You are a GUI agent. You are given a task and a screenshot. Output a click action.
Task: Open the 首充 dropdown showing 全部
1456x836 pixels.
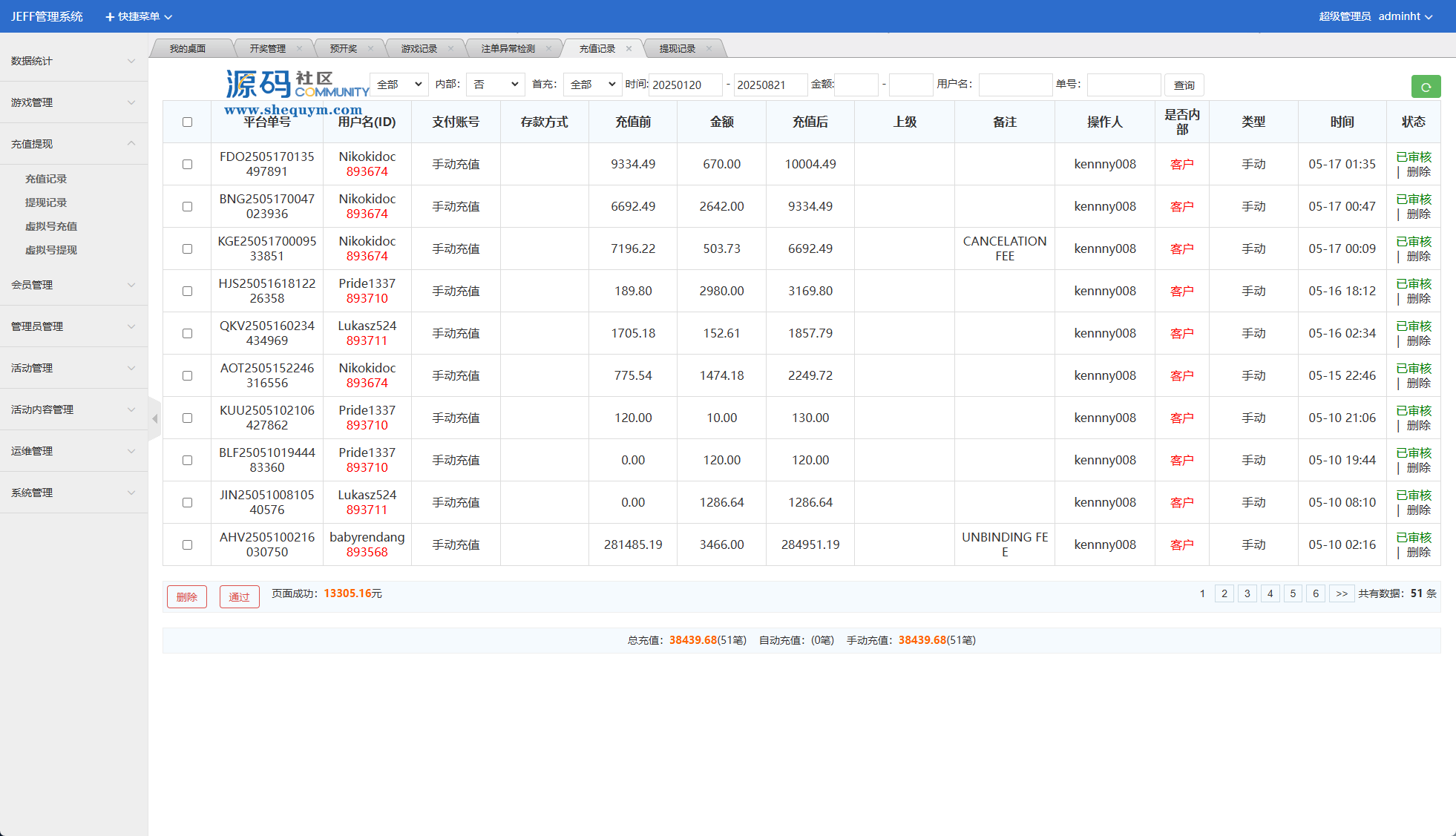(x=592, y=85)
